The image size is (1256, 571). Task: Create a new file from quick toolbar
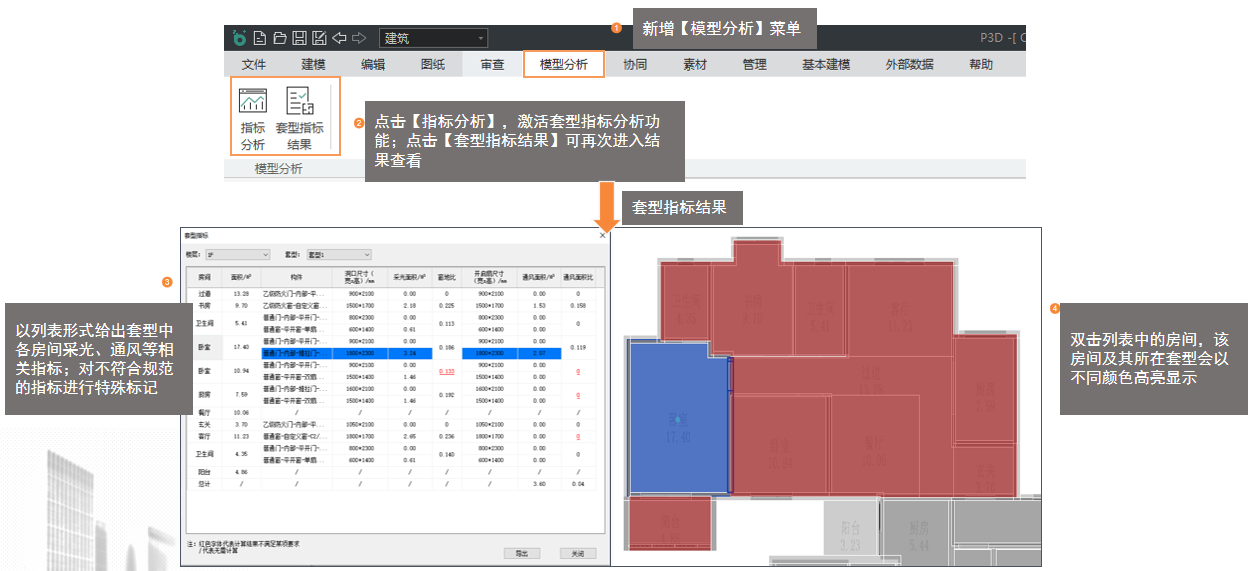pyautogui.click(x=259, y=39)
